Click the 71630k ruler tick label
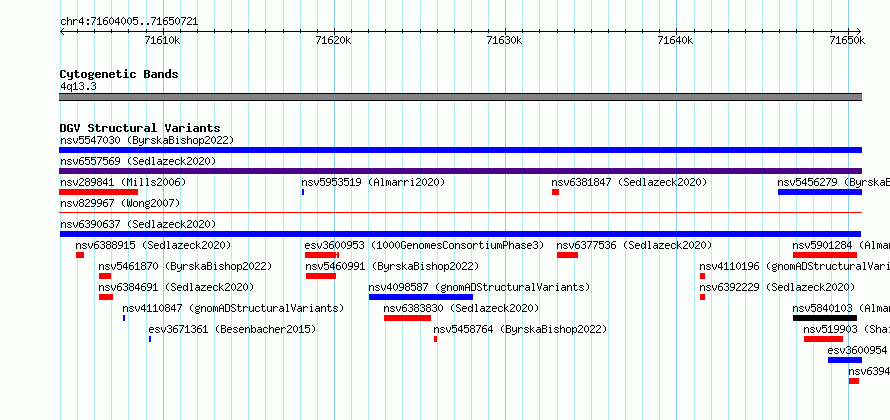The width and height of the screenshot is (890, 420). [x=505, y=40]
